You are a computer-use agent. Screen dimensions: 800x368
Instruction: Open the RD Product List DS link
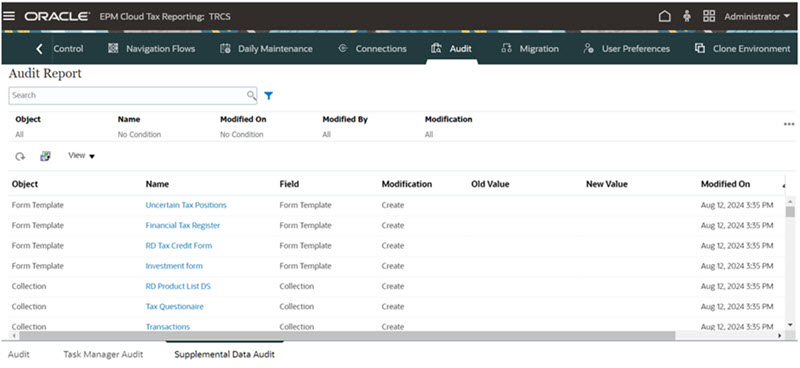click(x=178, y=287)
